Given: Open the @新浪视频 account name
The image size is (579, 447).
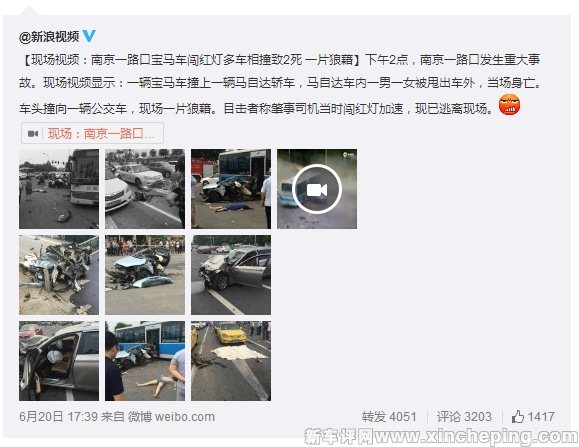Looking at the screenshot, I should click(x=49, y=37).
